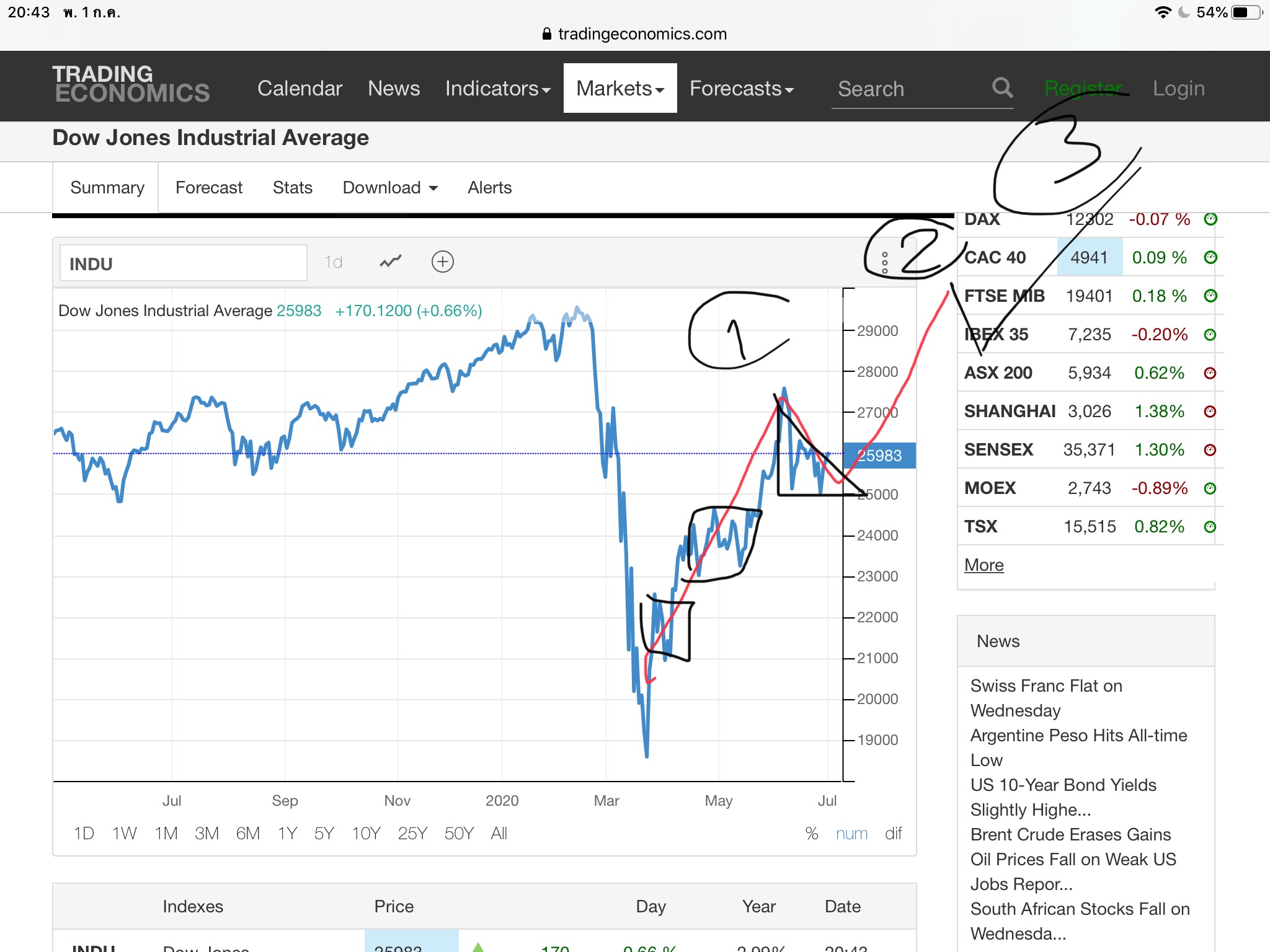
Task: Open Argentine Peso Hits All-time Low article
Action: [x=1078, y=747]
